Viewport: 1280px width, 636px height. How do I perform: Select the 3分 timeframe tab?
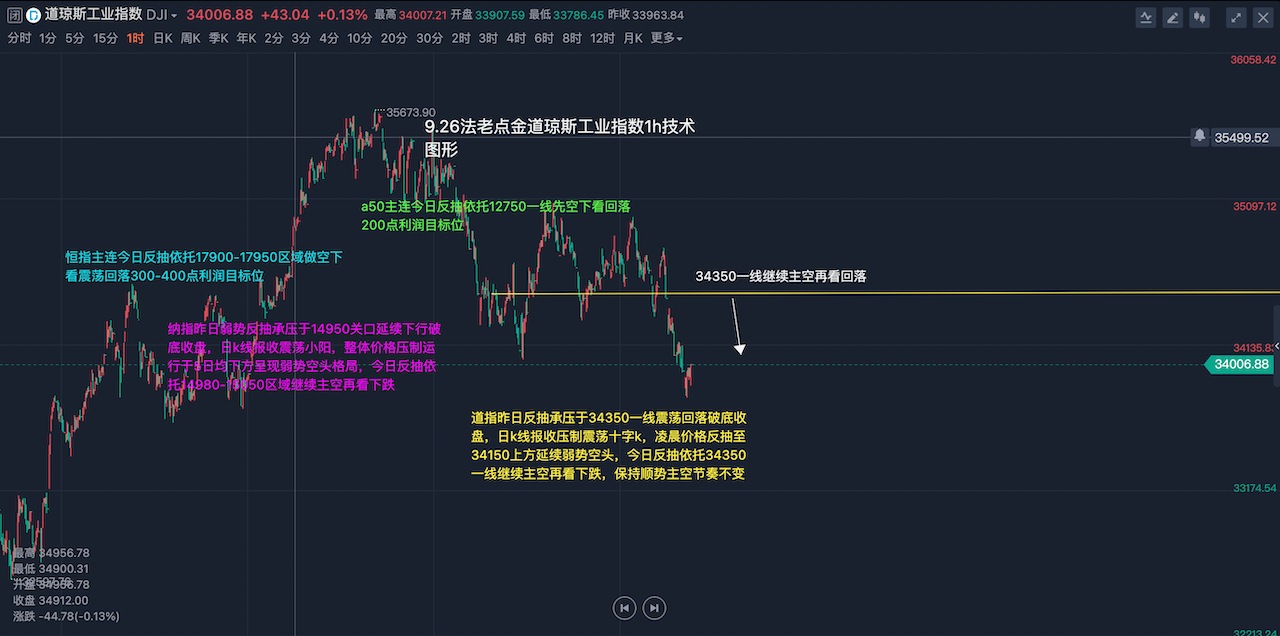(x=301, y=38)
